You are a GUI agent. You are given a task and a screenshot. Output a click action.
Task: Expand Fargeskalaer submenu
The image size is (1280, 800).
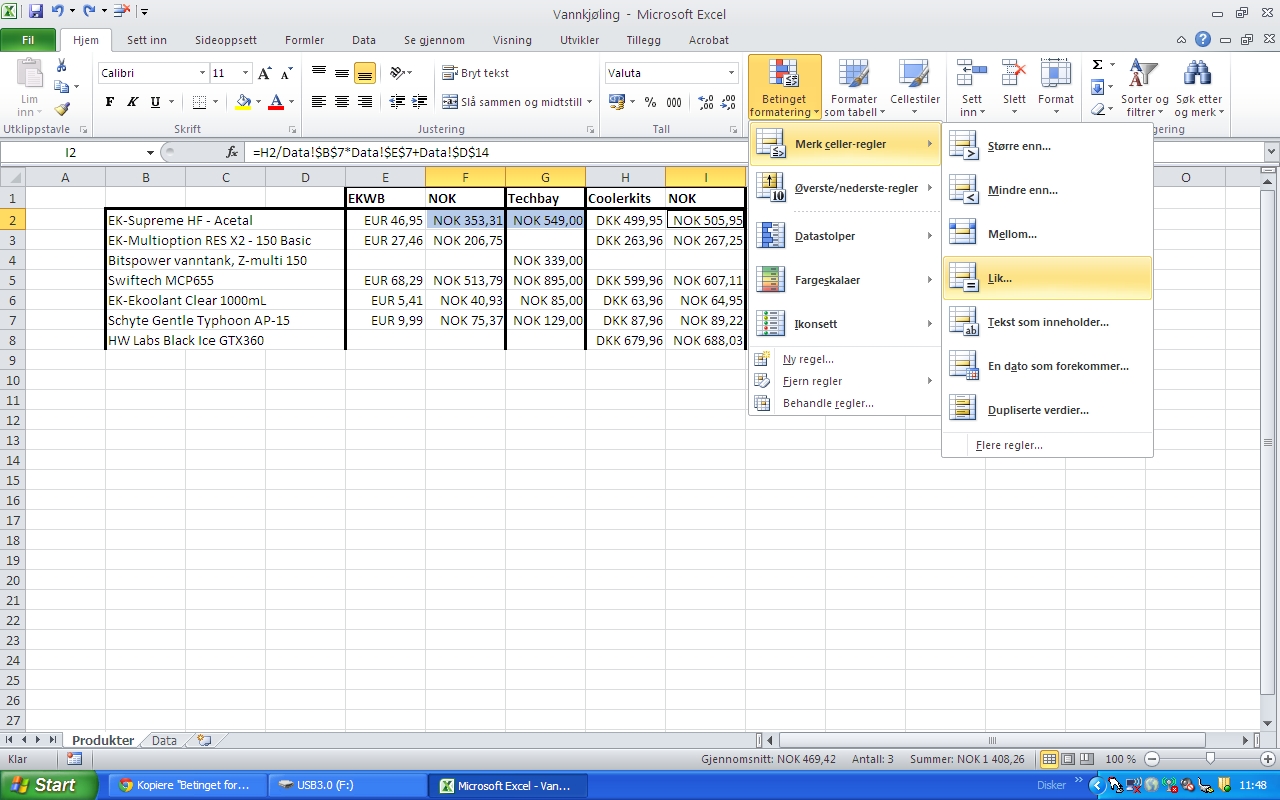tap(845, 280)
